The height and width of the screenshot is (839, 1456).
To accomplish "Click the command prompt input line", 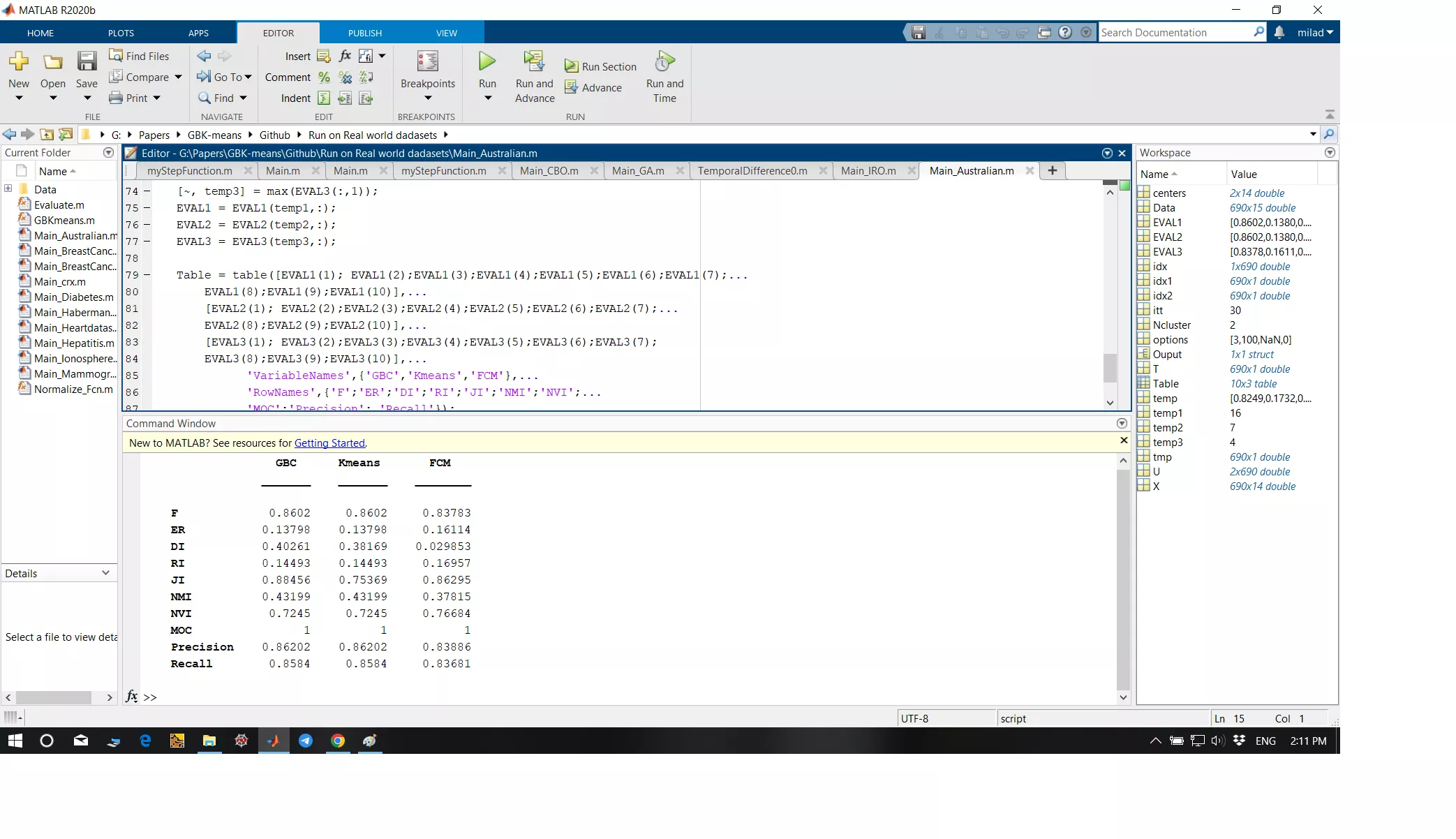I will (628, 697).
